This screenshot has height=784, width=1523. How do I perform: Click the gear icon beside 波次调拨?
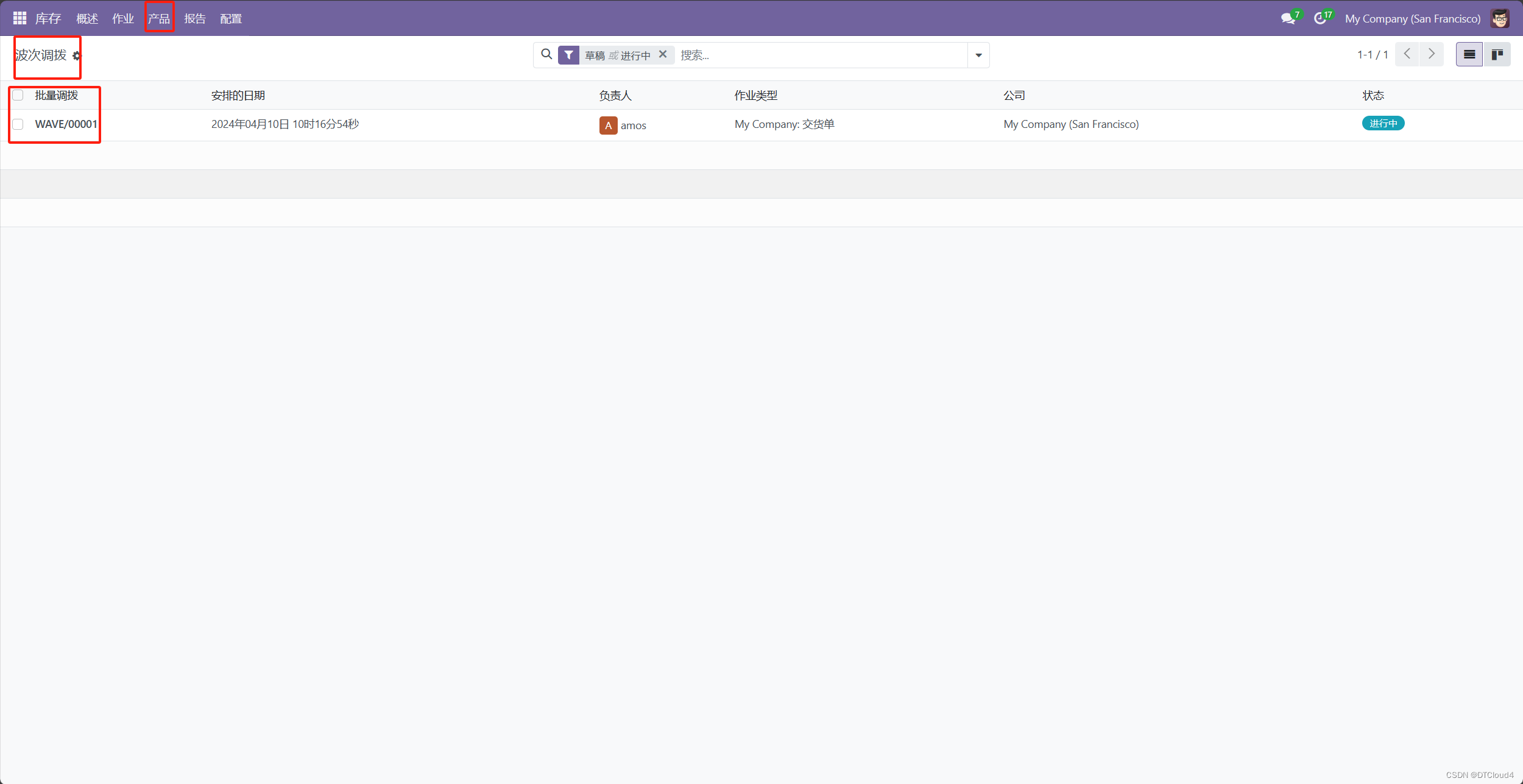click(76, 56)
